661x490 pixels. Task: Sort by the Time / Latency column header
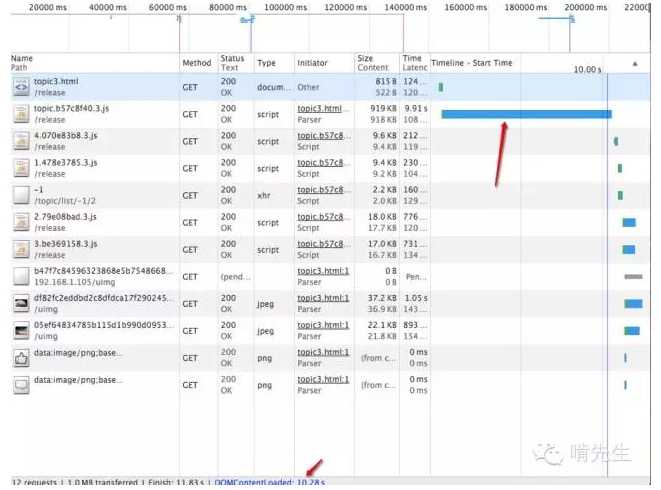415,62
